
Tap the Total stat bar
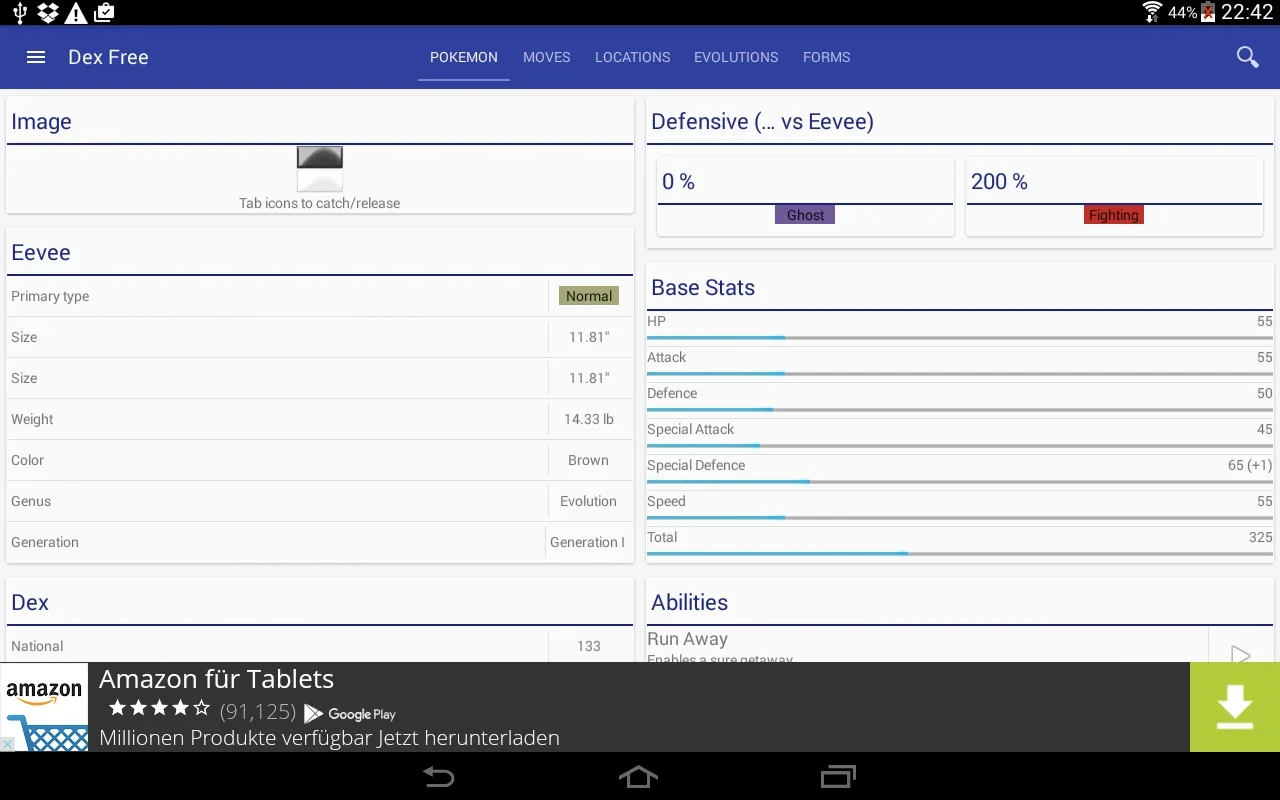click(960, 554)
